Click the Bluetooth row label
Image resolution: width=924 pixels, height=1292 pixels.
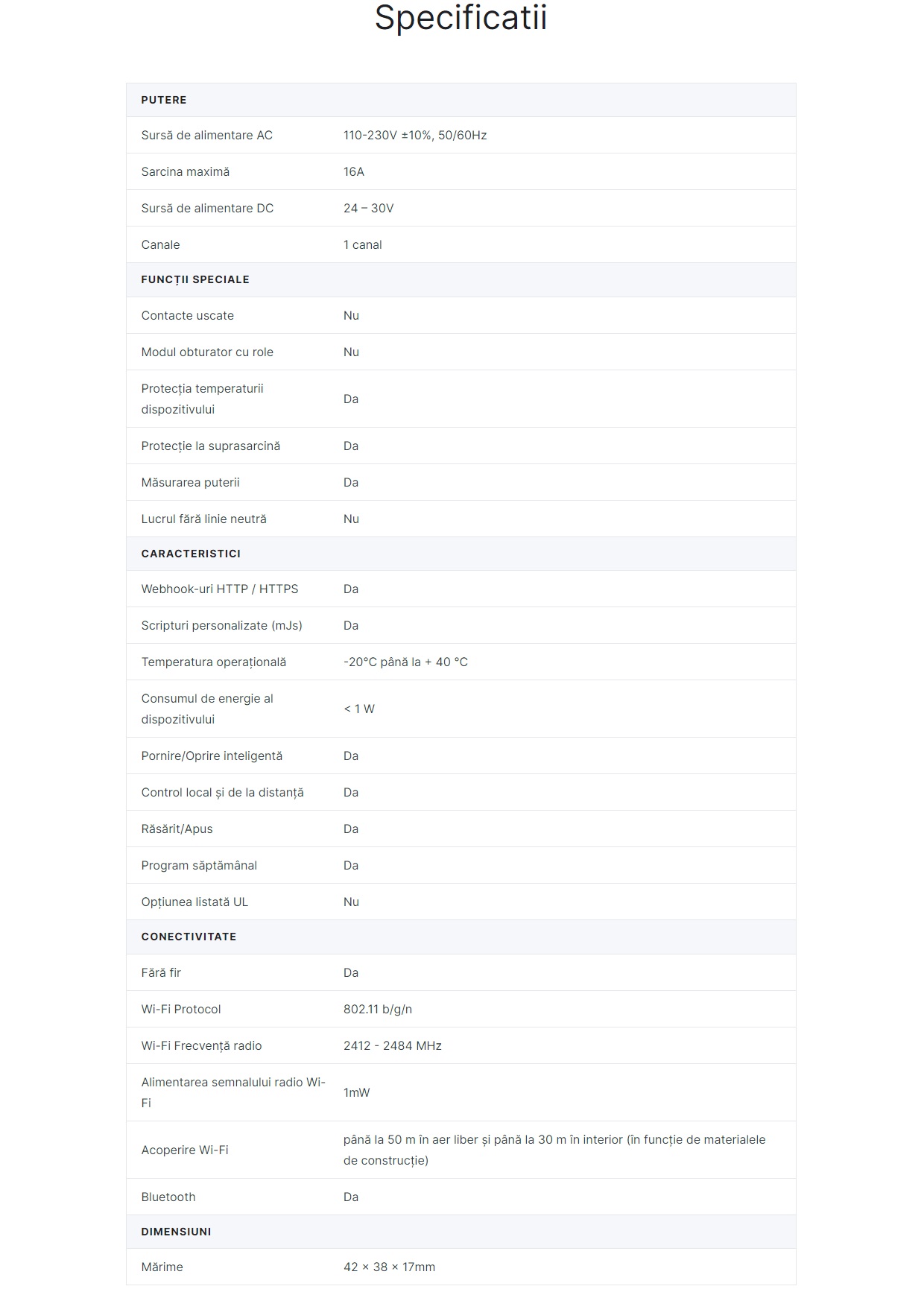[168, 1197]
